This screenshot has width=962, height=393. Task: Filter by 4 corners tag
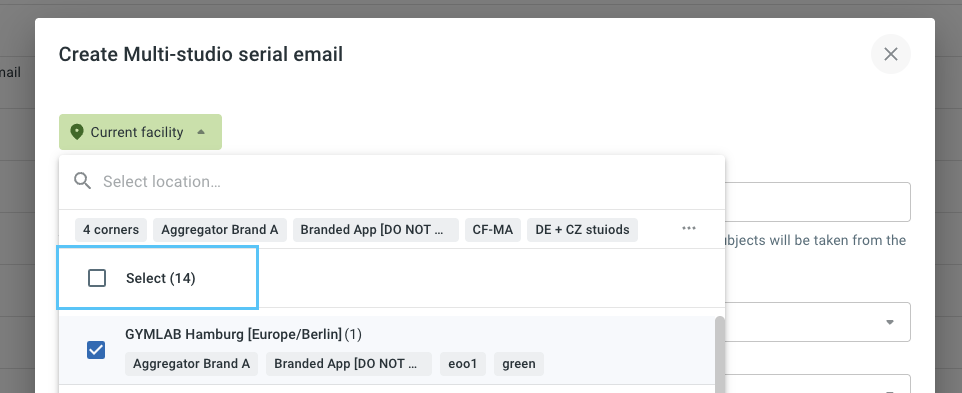(x=111, y=230)
